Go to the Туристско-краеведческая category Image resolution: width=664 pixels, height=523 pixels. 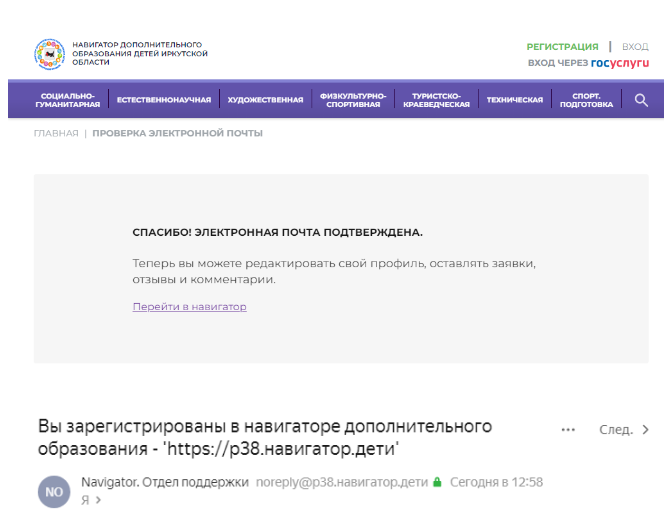click(x=436, y=100)
